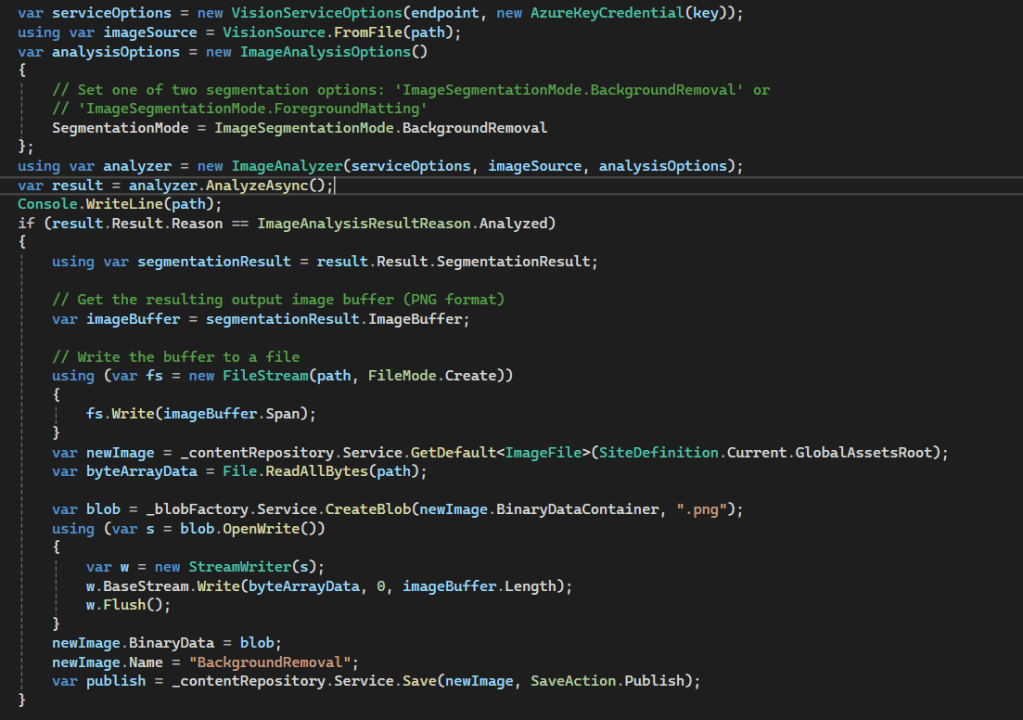
Task: Click the 'Write the buffer to a file' comment
Action: click(x=175, y=357)
